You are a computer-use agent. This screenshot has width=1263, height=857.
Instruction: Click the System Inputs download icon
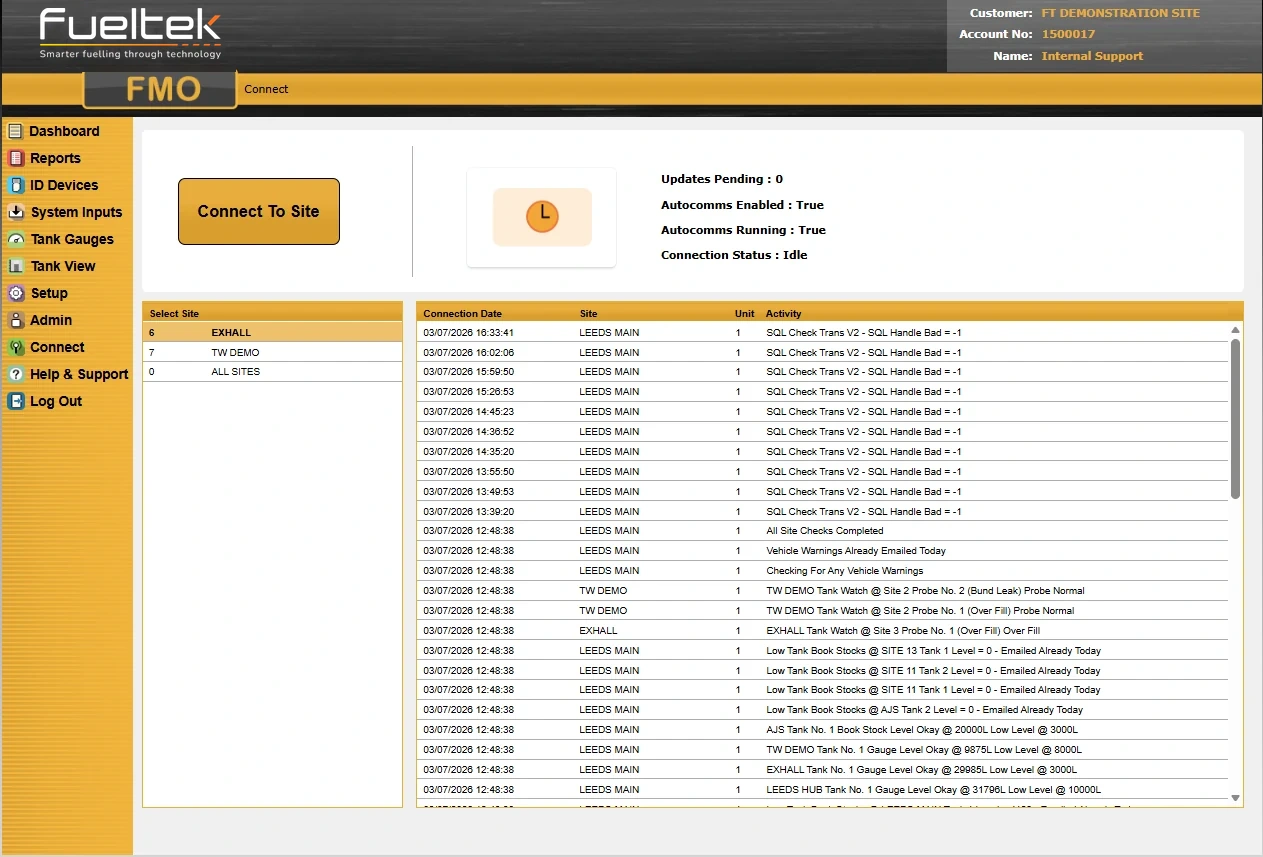pyautogui.click(x=15, y=212)
